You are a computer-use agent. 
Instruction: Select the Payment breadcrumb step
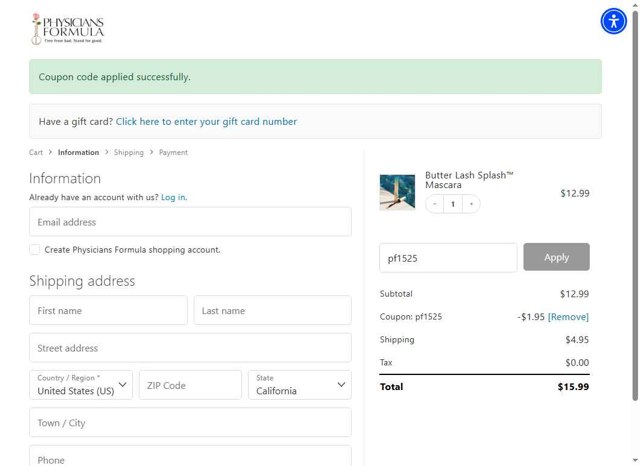click(x=173, y=152)
